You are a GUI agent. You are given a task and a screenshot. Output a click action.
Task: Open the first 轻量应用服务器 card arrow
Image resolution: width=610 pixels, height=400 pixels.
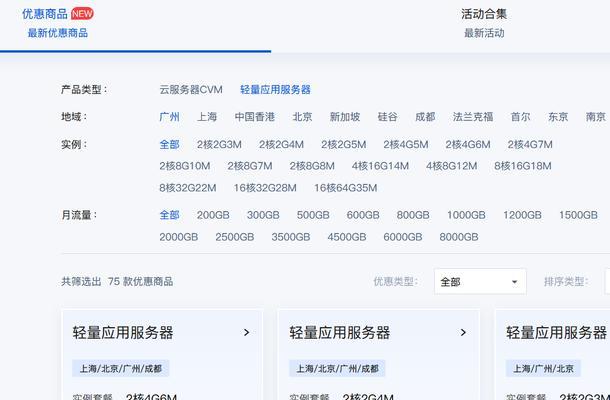(x=246, y=332)
